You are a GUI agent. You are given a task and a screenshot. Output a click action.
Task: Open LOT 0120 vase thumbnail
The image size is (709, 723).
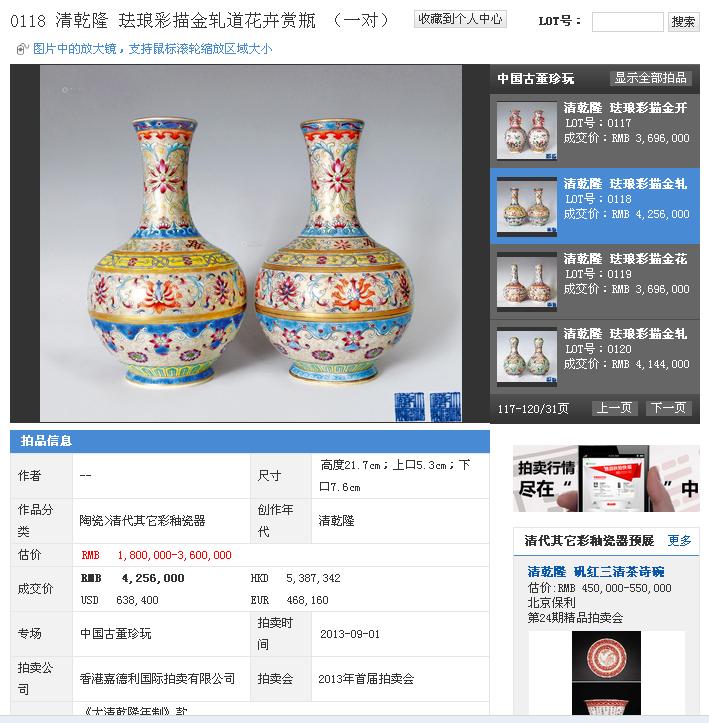click(526, 356)
